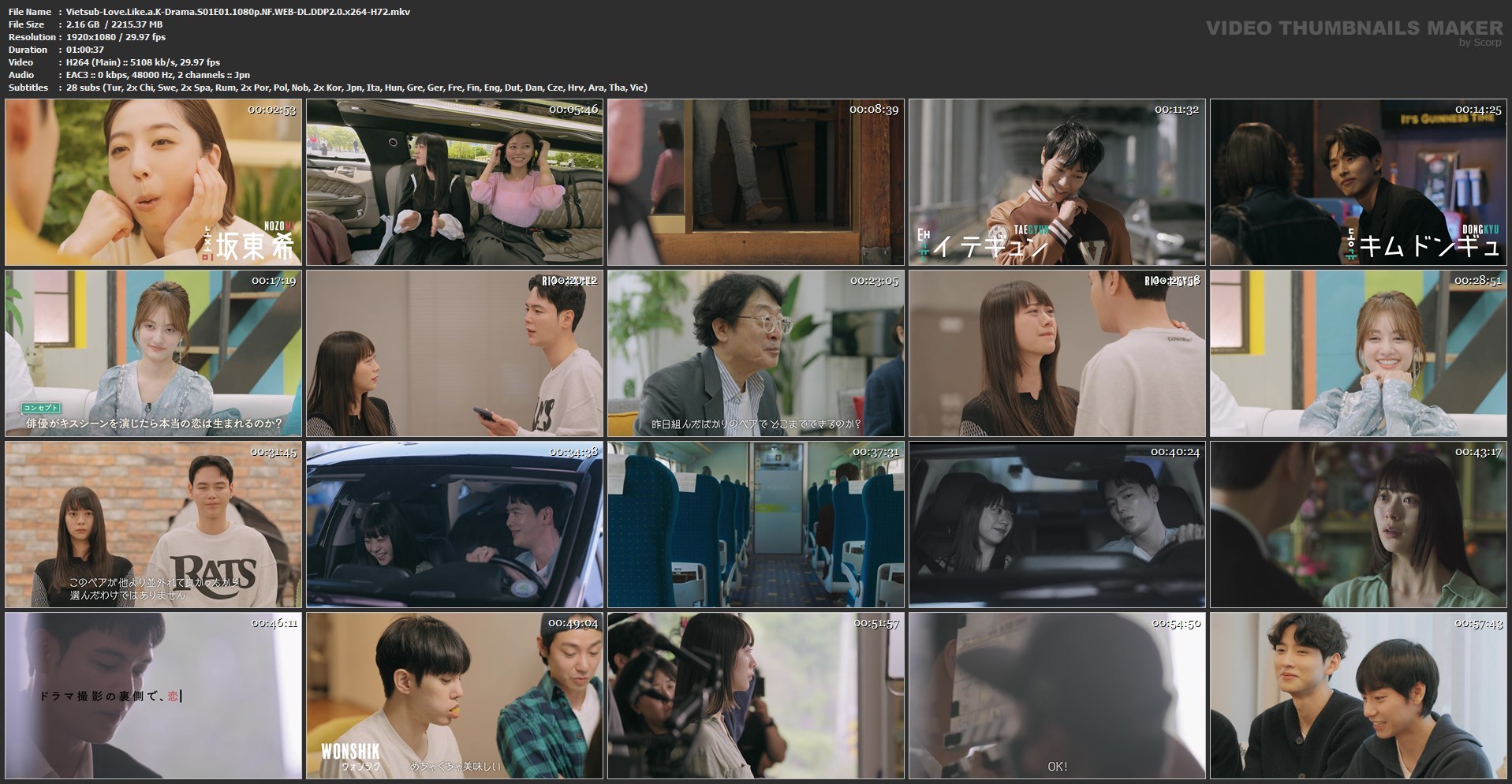The width and height of the screenshot is (1512, 784).
Task: Select the thumbnail at 00:34:38
Action: [x=454, y=525]
